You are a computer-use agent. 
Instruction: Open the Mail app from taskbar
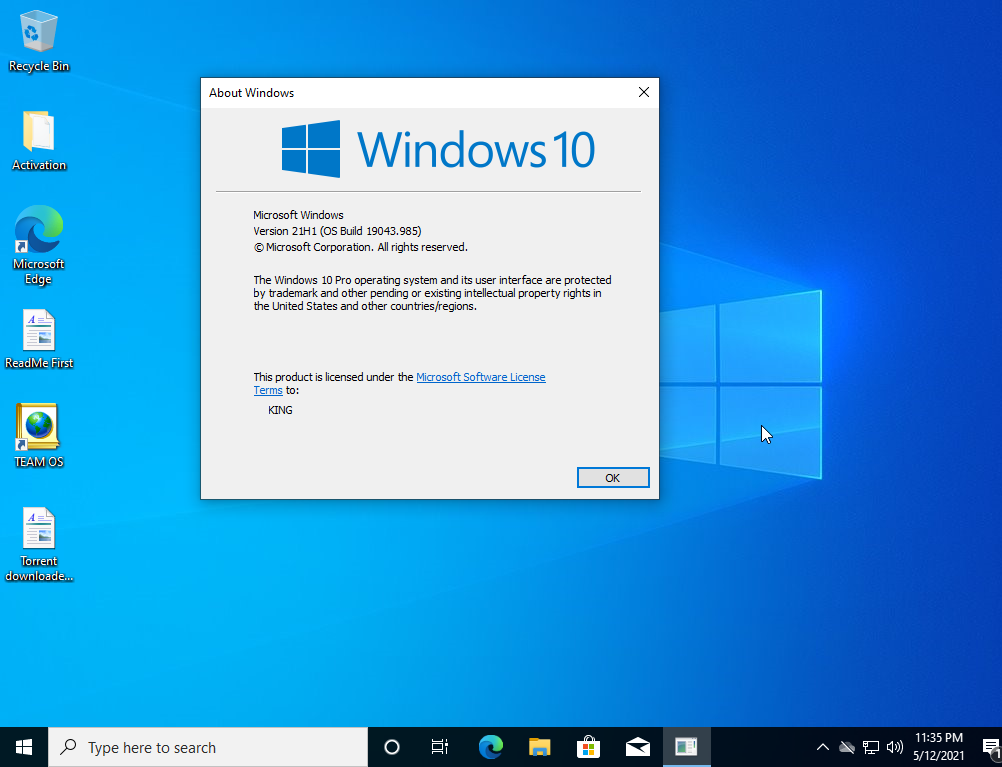tap(638, 747)
